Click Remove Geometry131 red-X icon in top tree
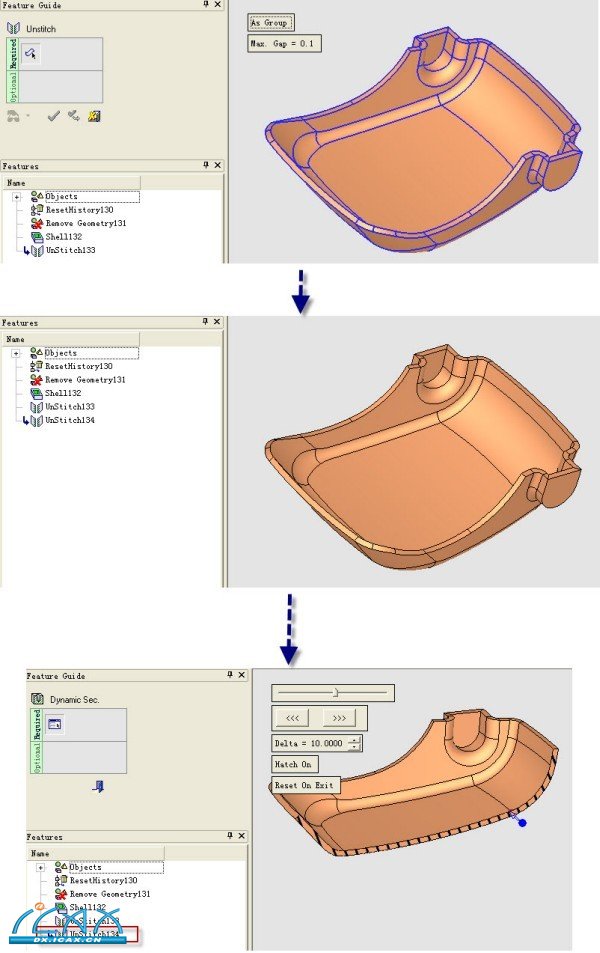The width and height of the screenshot is (600, 953). 36,223
